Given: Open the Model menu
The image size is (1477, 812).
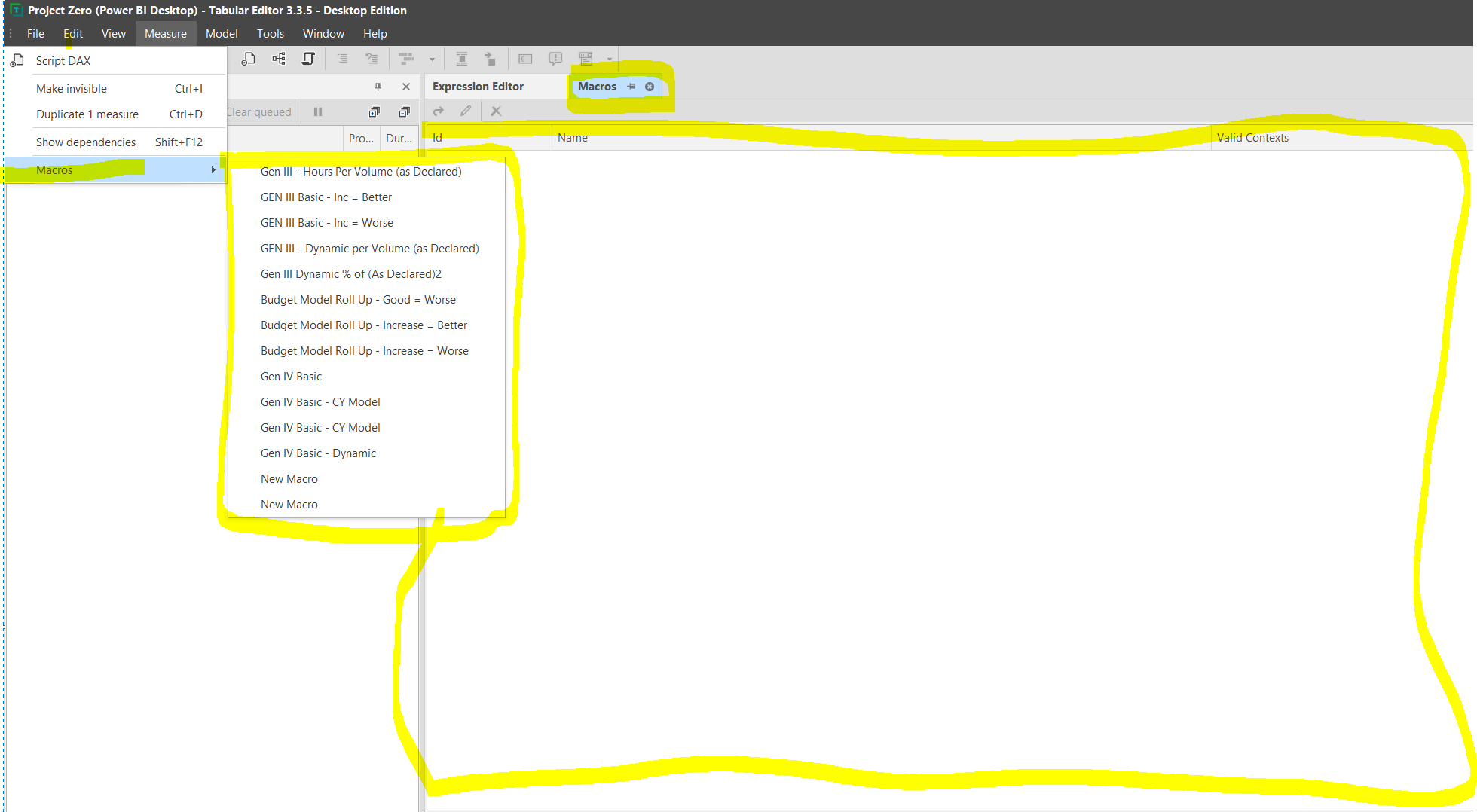Looking at the screenshot, I should tap(222, 33).
